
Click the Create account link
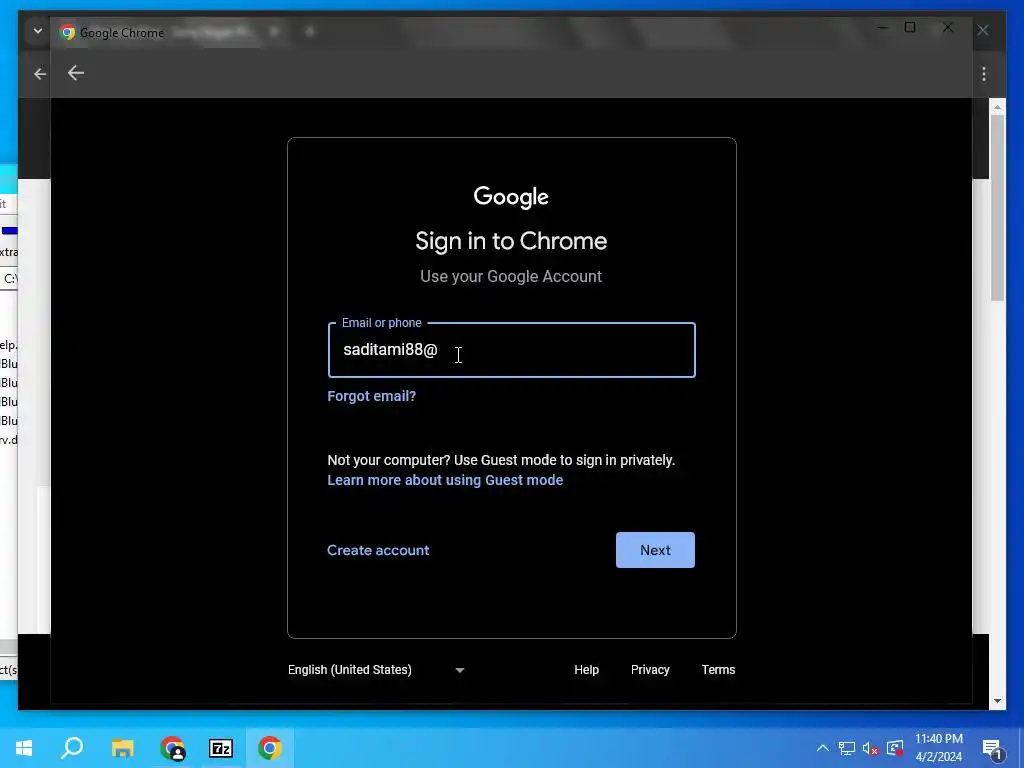tap(378, 550)
